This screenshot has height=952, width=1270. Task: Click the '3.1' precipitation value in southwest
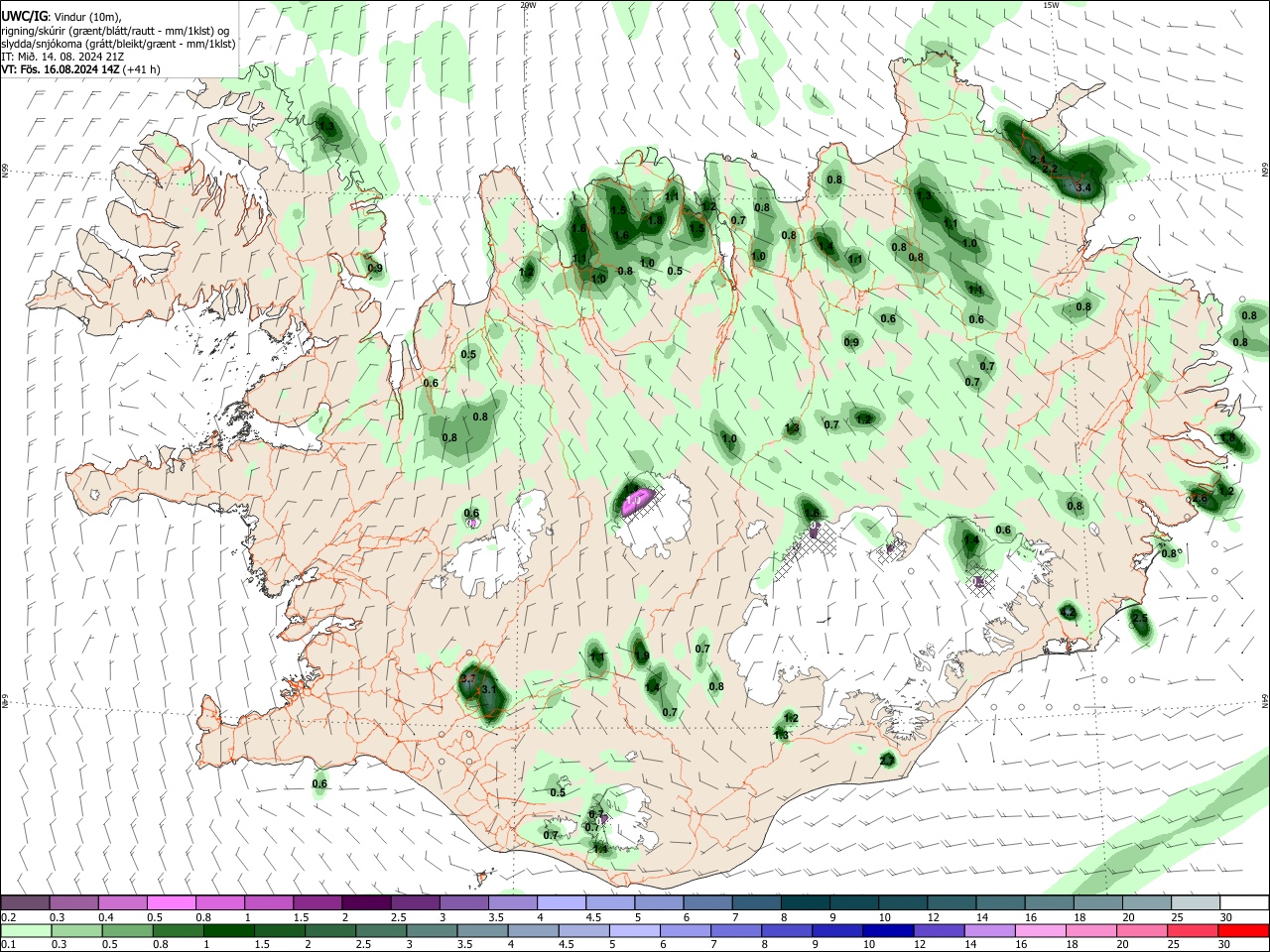[x=487, y=690]
